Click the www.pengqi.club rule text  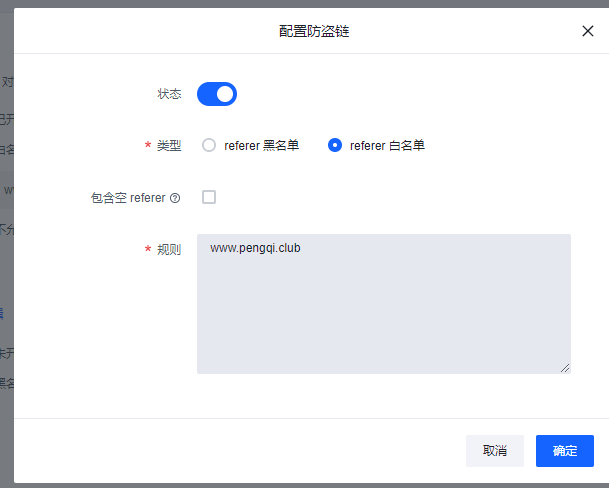(x=255, y=248)
